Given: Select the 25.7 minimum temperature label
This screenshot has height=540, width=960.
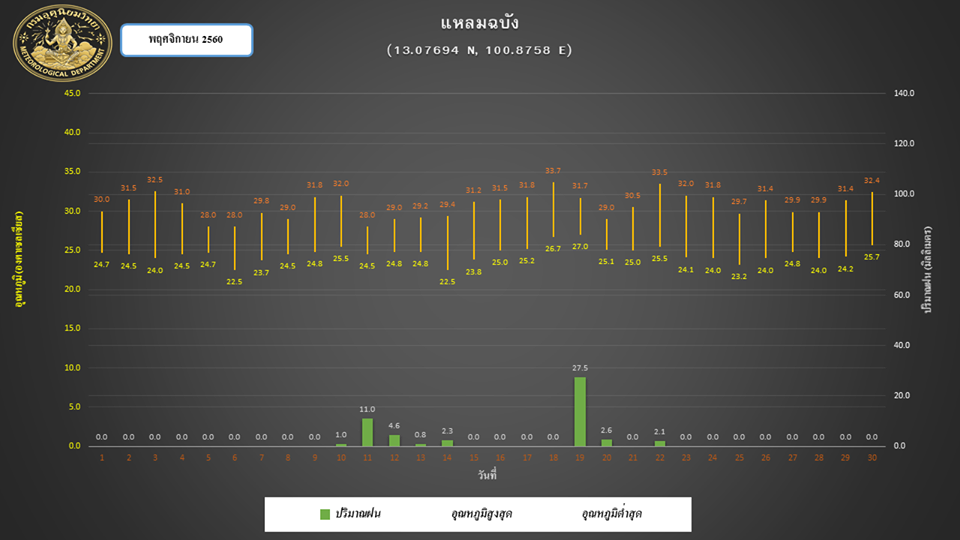Looking at the screenshot, I should (x=872, y=257).
